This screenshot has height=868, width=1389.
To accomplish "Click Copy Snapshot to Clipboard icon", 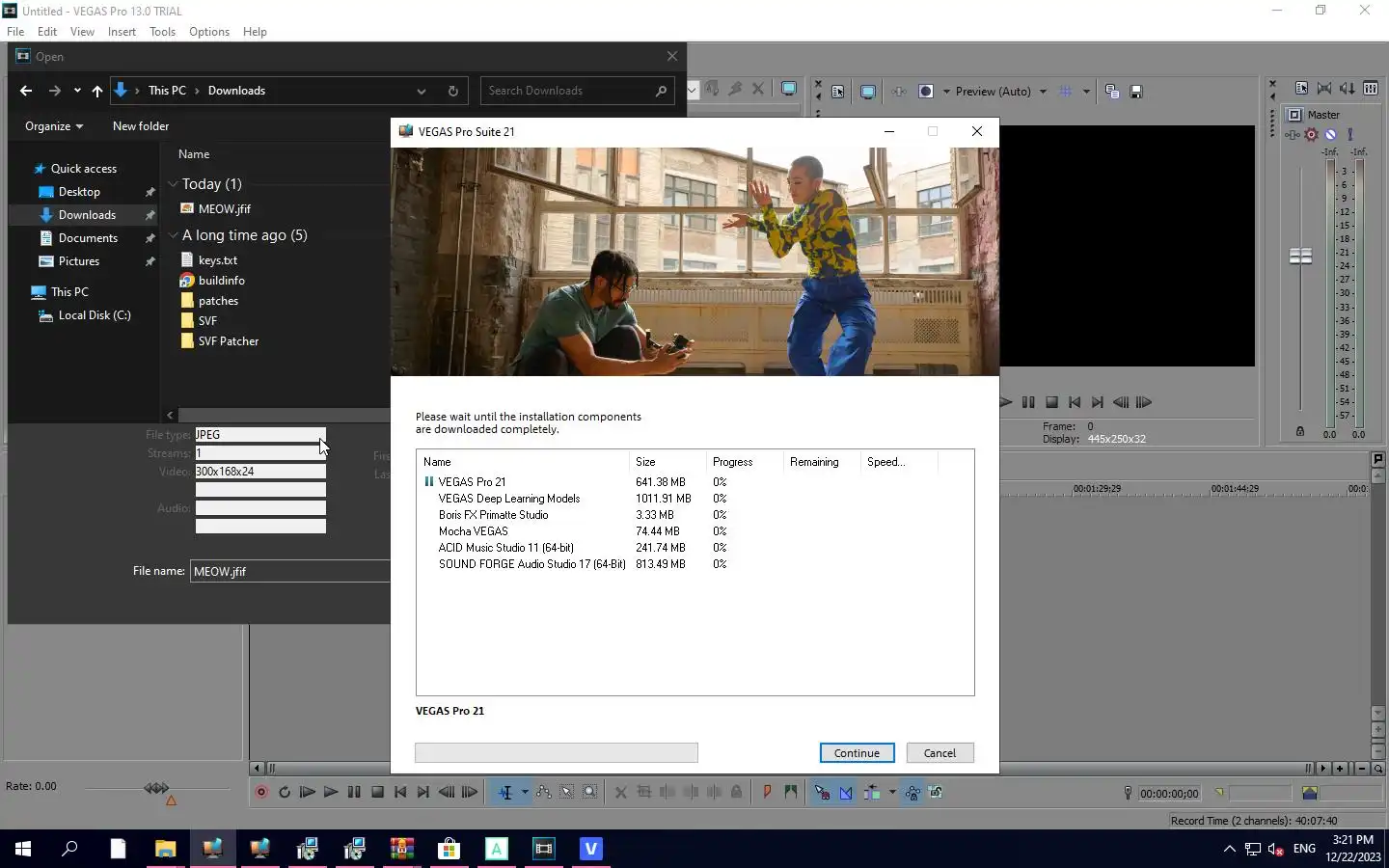I will click(1112, 92).
